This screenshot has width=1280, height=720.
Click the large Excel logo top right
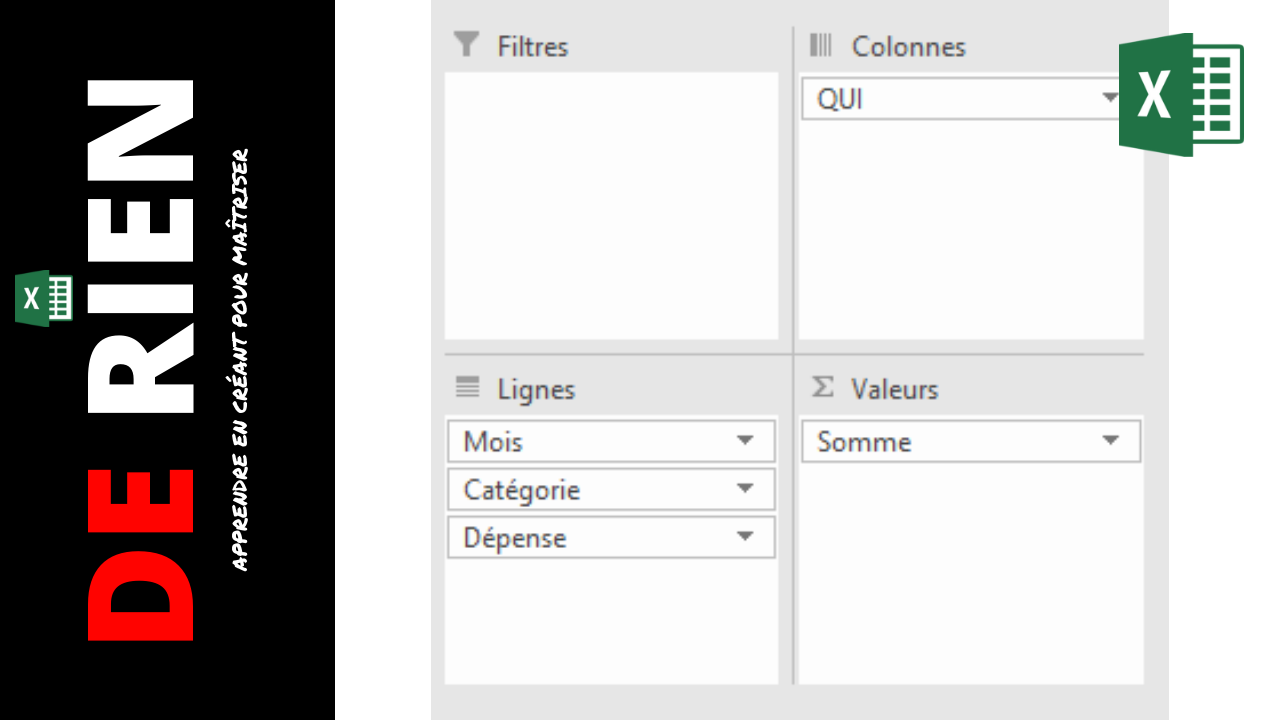[1181, 95]
